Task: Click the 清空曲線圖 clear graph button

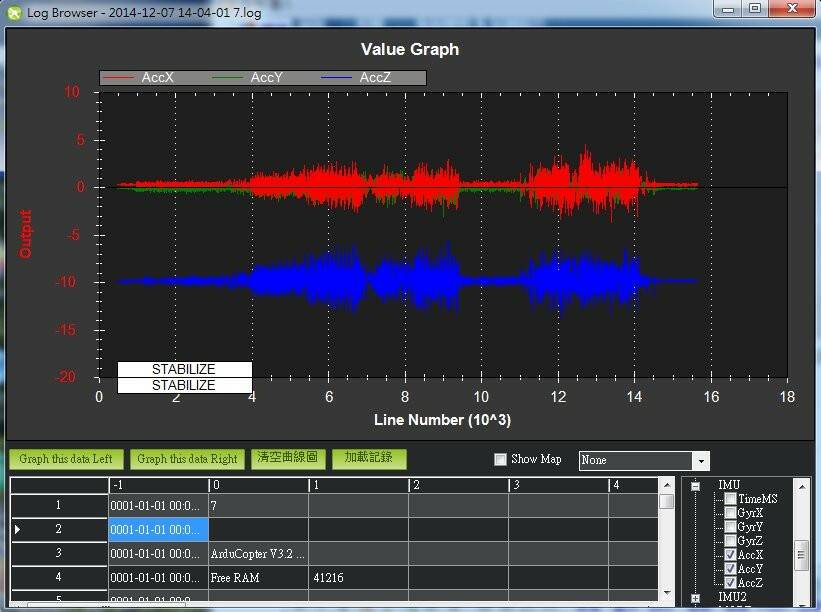Action: pyautogui.click(x=287, y=458)
